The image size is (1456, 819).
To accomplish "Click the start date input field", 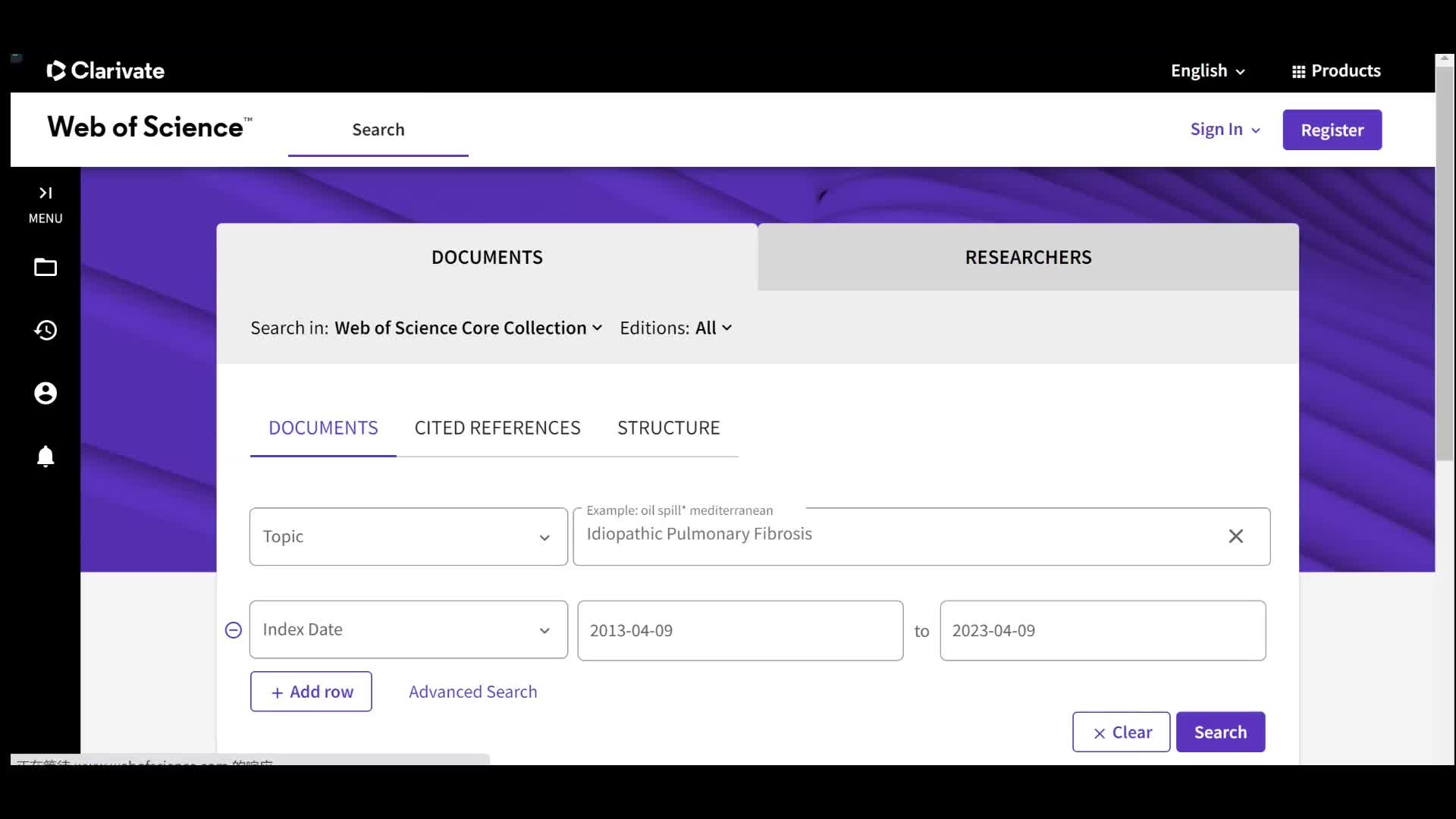I will click(739, 629).
